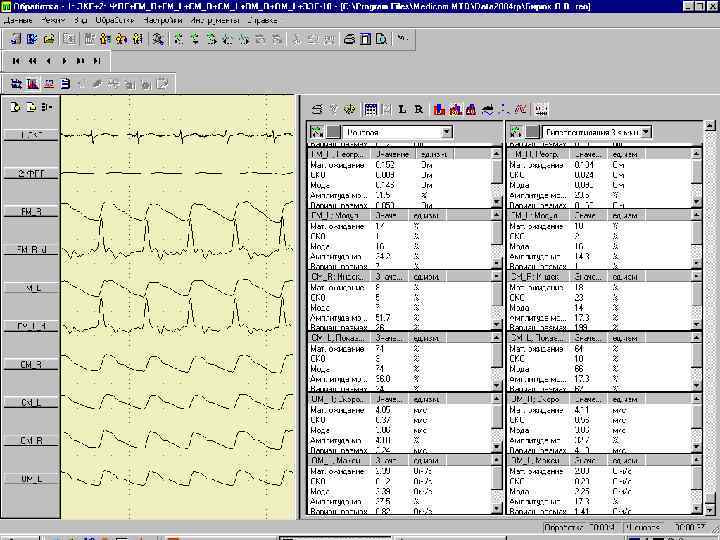Viewport: 720px width, 540px height.
Task: Jump to the end with skip-to-last button
Action: point(97,61)
